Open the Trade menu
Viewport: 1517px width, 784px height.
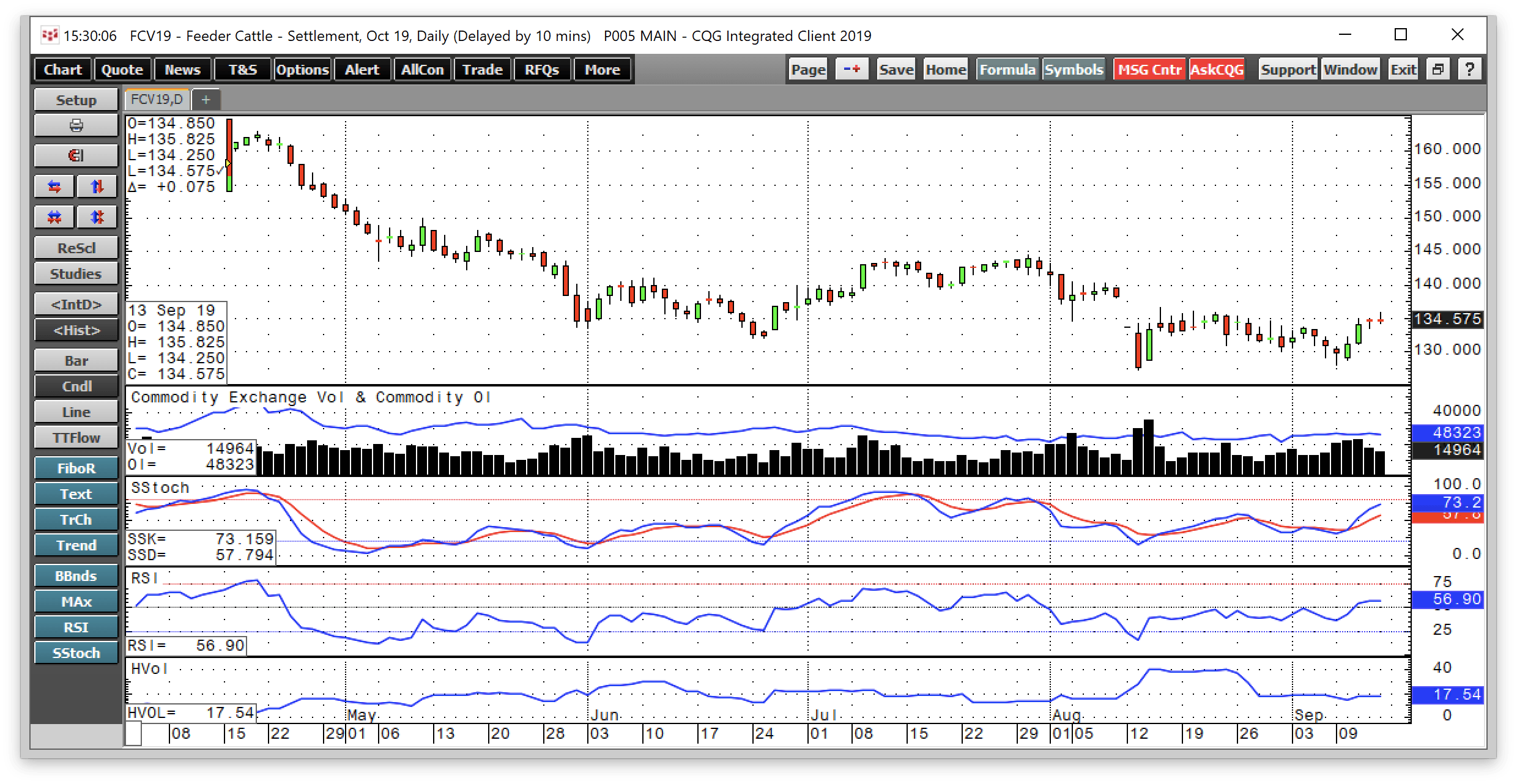coord(482,69)
